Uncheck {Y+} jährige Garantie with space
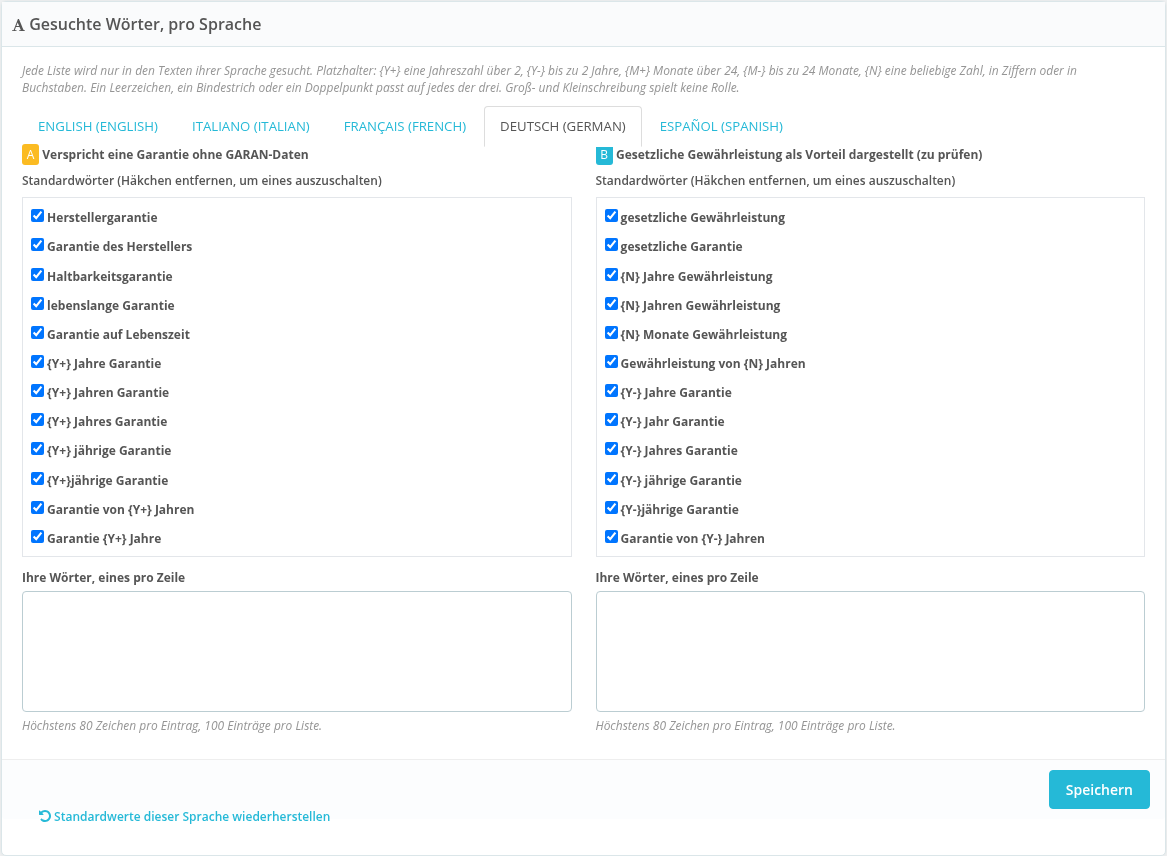This screenshot has width=1167, height=856. pyautogui.click(x=37, y=449)
